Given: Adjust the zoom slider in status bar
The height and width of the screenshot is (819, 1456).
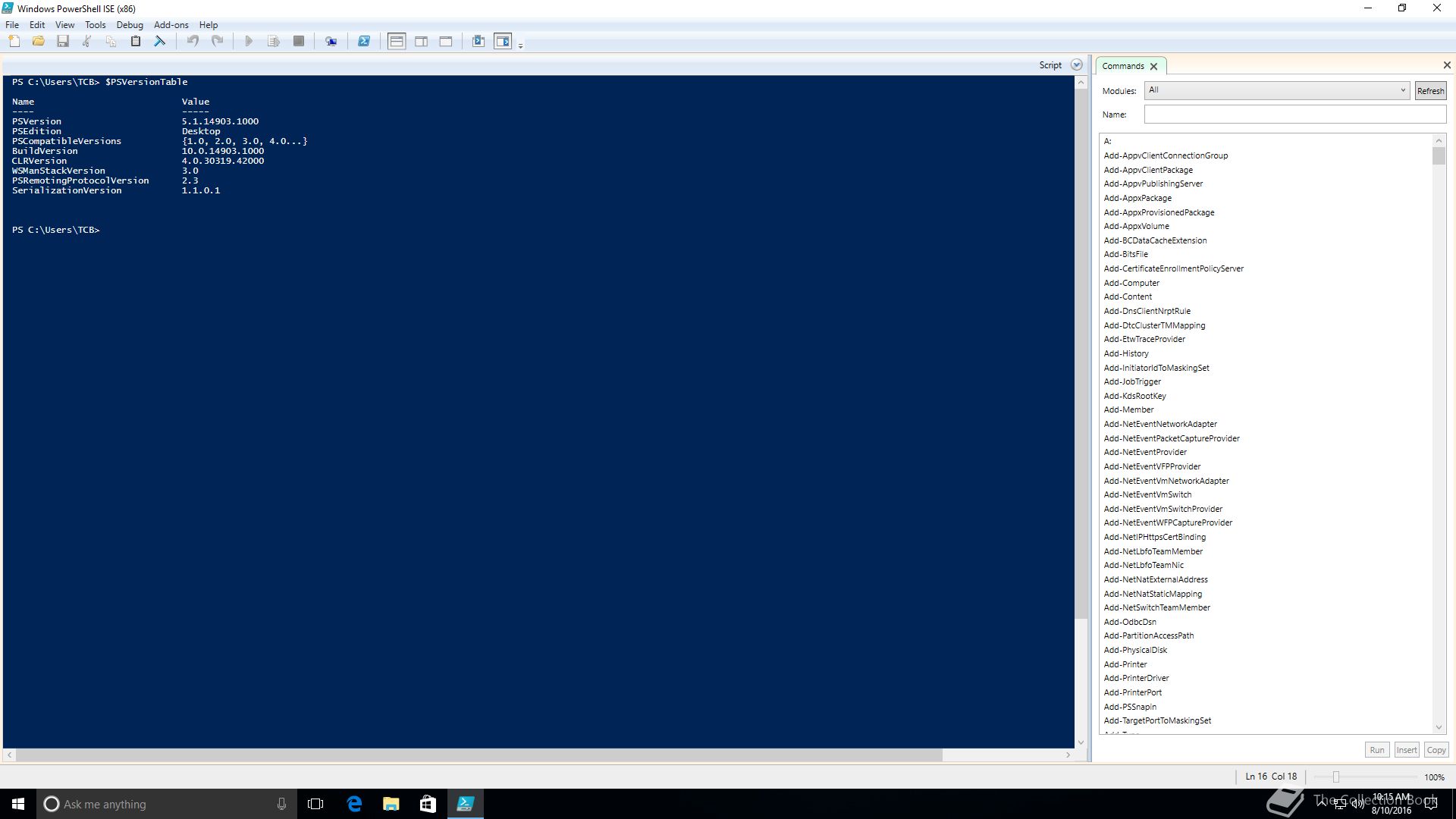Looking at the screenshot, I should coord(1336,777).
